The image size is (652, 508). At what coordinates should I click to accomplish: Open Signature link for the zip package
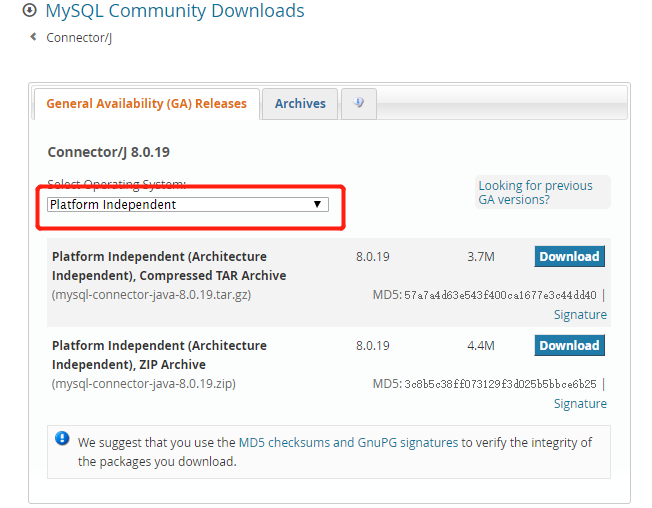[x=580, y=404]
